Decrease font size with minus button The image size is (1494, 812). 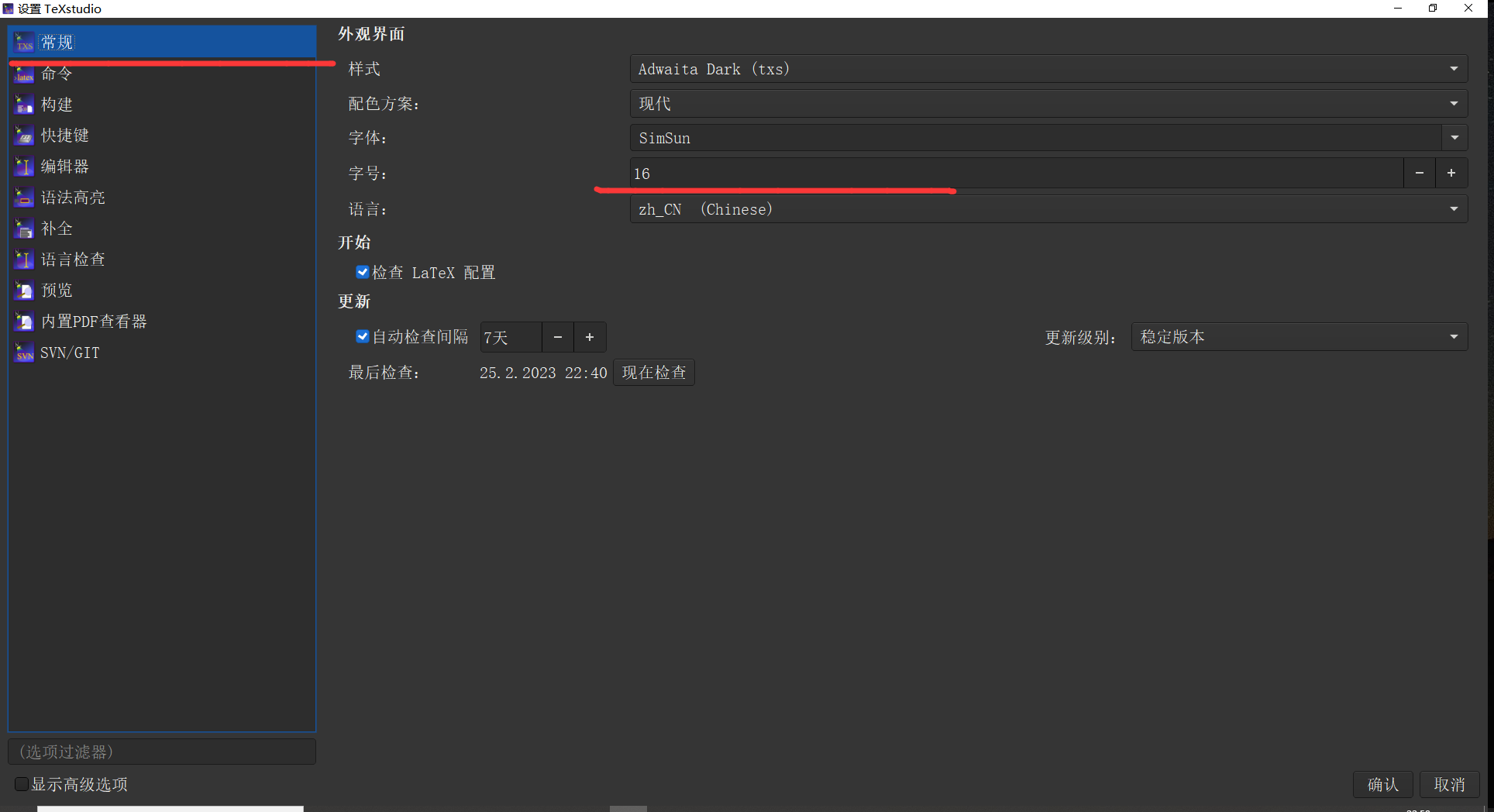tap(1420, 173)
